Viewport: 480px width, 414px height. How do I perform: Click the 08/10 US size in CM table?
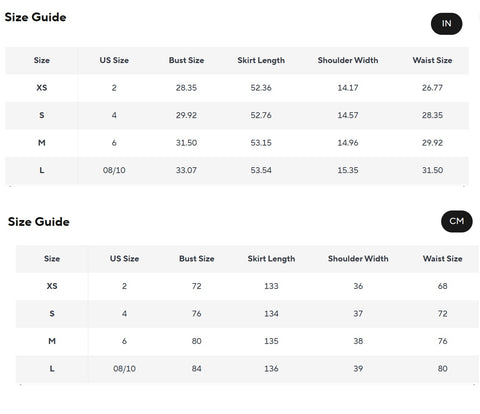coord(124,369)
